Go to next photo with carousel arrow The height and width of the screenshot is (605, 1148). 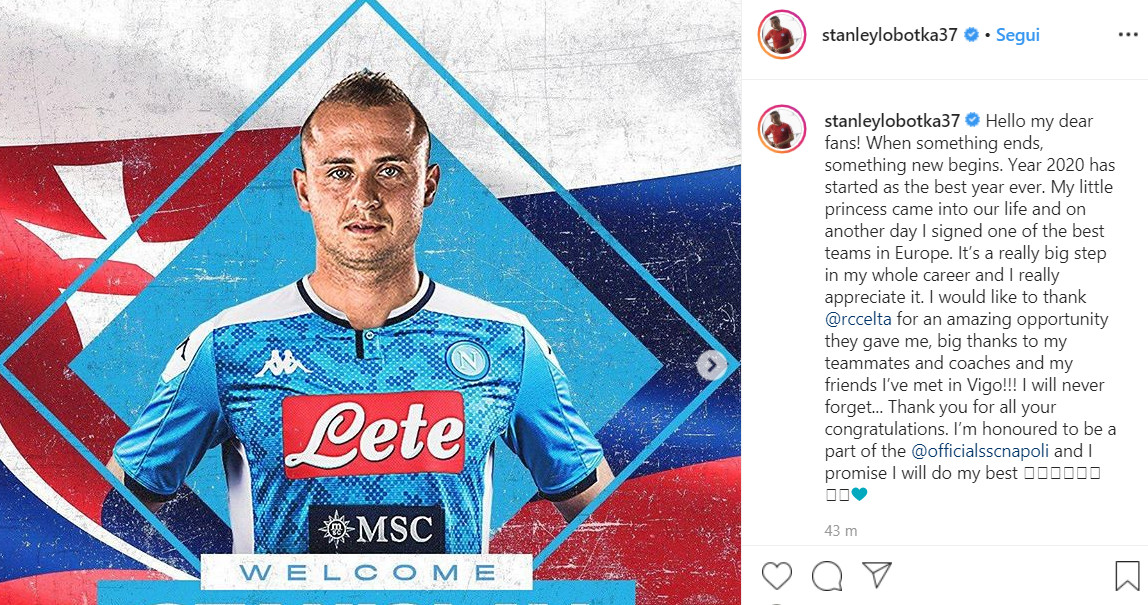tap(710, 365)
